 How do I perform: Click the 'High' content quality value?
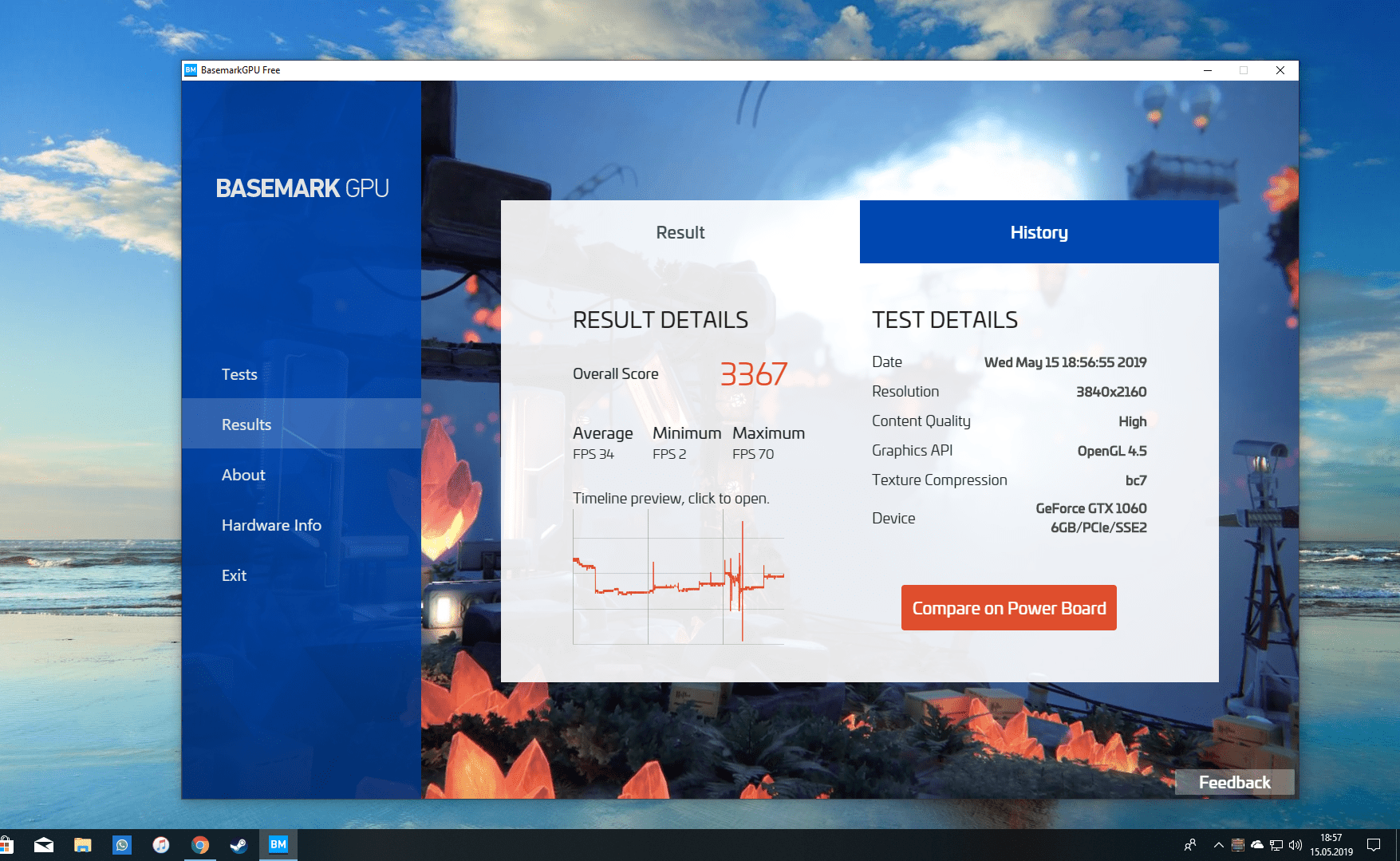pos(1133,421)
